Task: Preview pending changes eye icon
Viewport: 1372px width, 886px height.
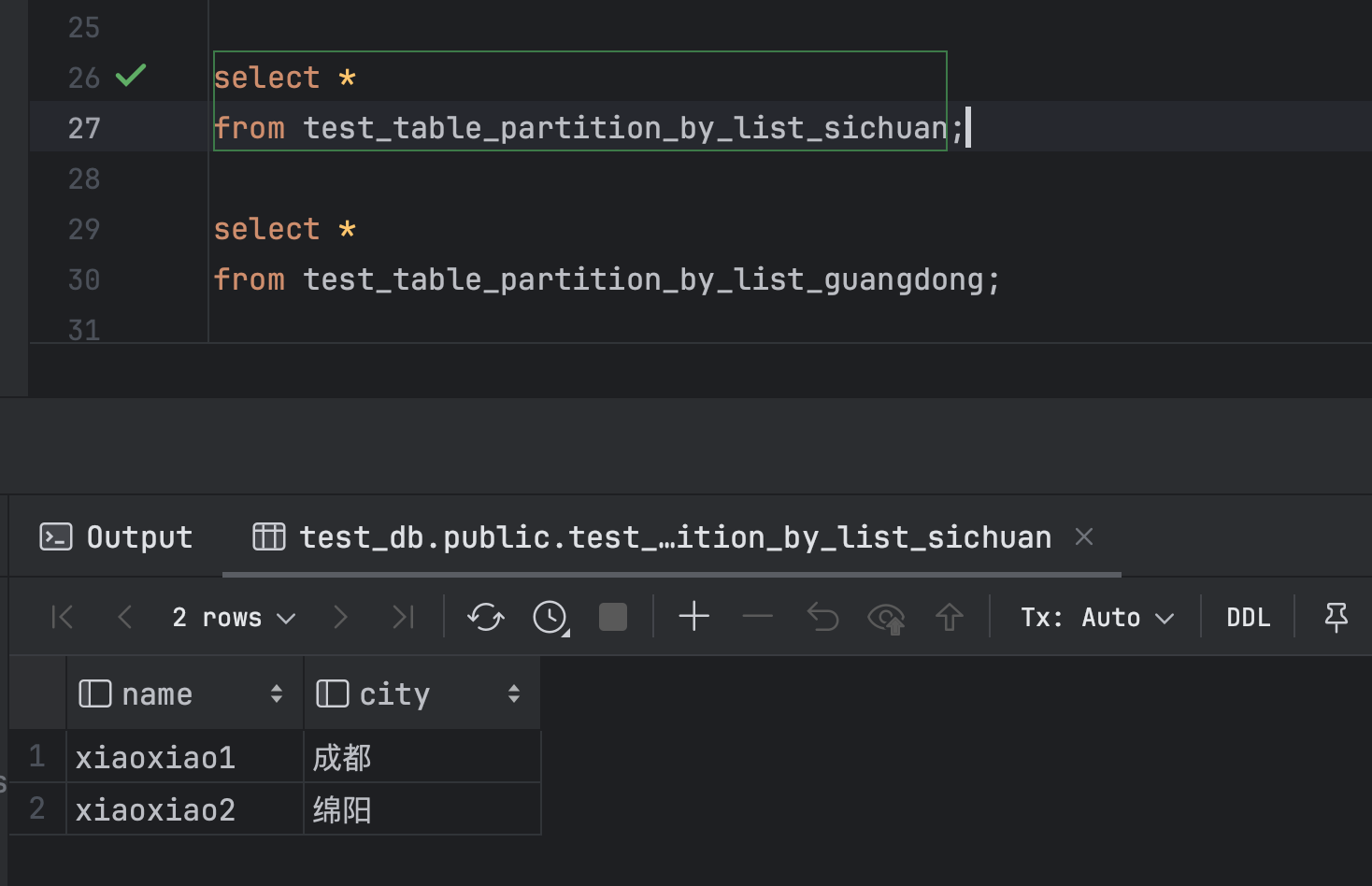Action: coord(886,618)
